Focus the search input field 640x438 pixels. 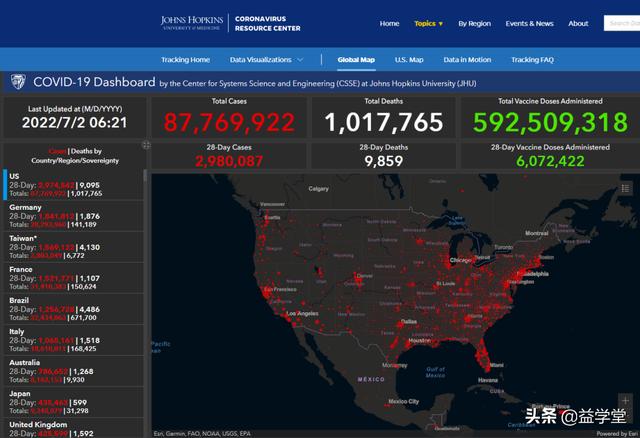coord(622,23)
